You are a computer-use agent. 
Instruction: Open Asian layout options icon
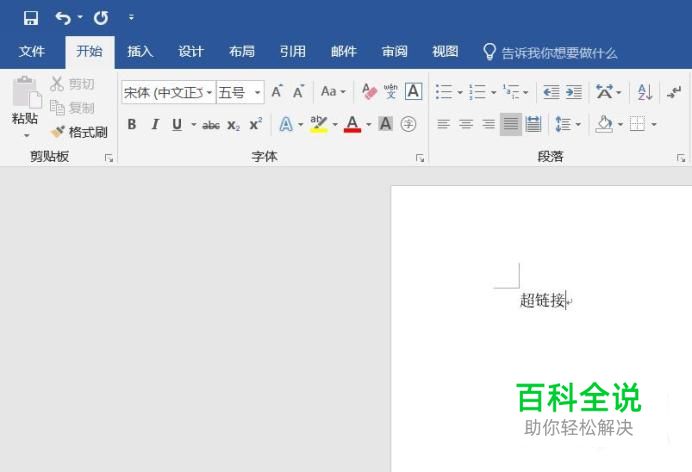coord(604,92)
